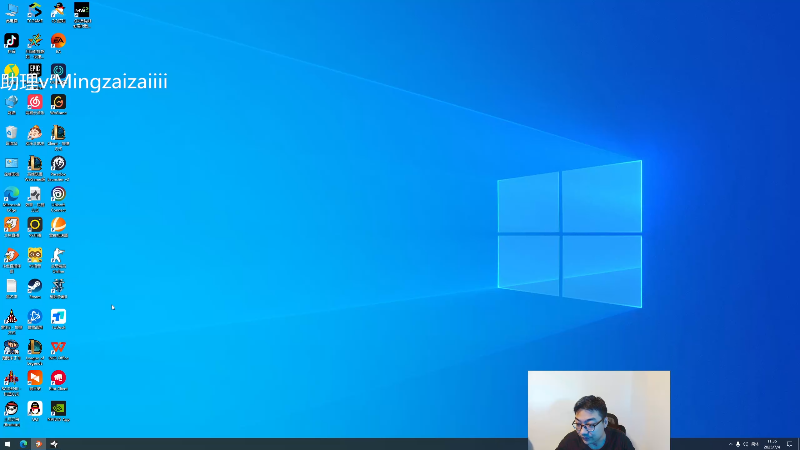Screen dimensions: 800x450
Task: Launch the Microsoft Edge desktop shortcut
Action: pos(11,199)
